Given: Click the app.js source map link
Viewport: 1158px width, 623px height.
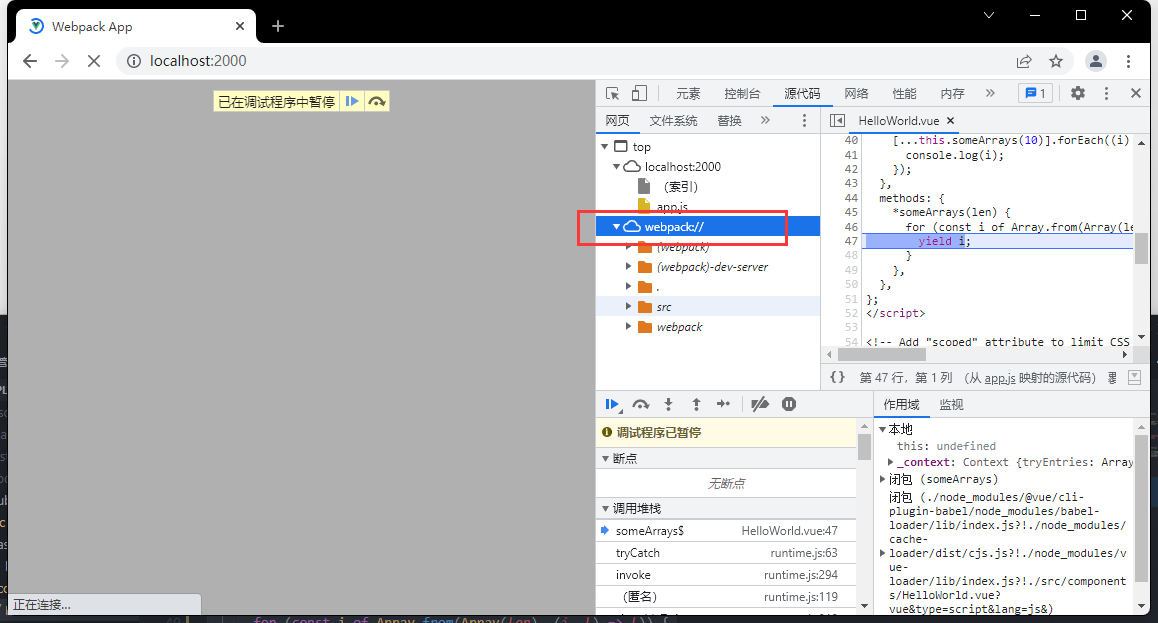Looking at the screenshot, I should pos(1000,378).
